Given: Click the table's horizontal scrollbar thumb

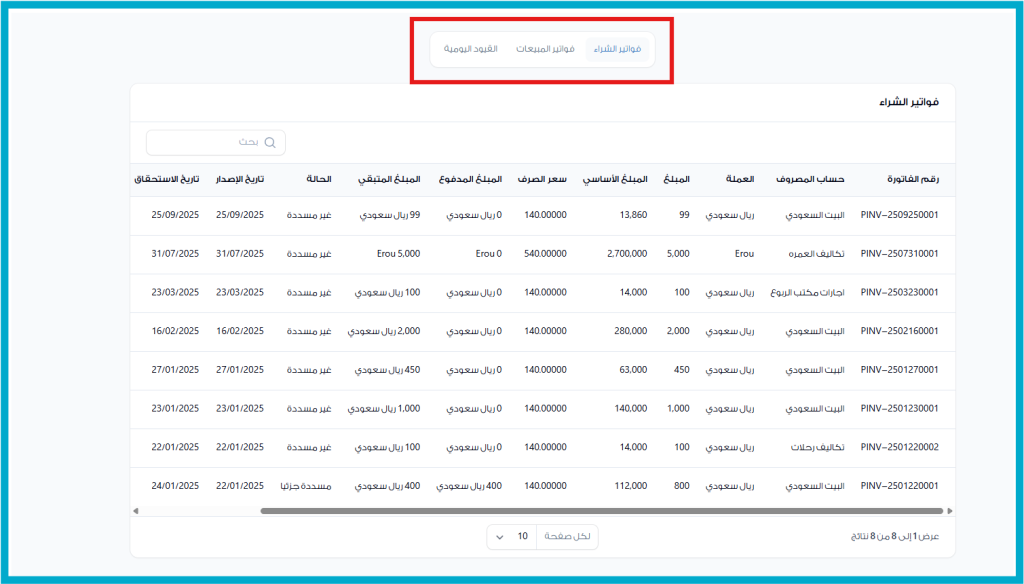Looking at the screenshot, I should [x=600, y=511].
